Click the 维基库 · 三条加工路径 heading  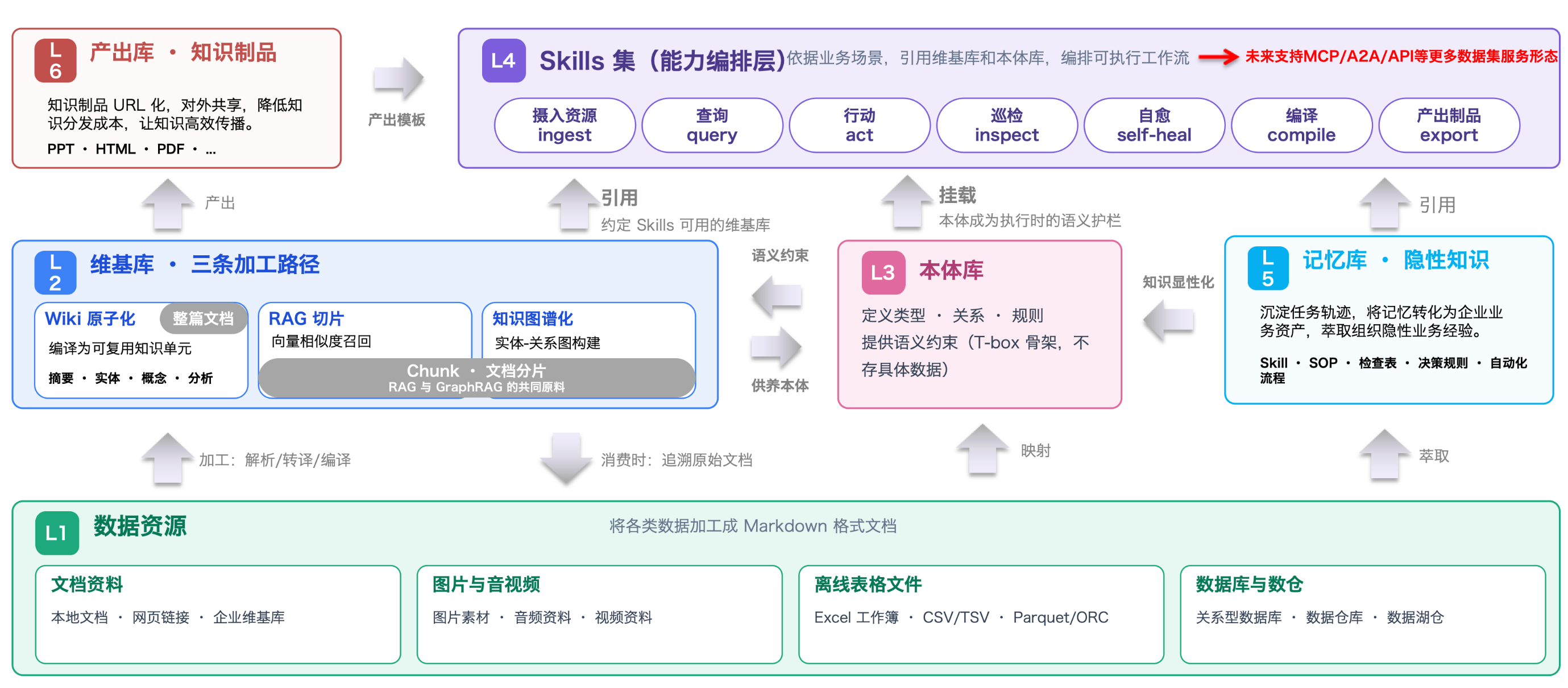[x=205, y=264]
